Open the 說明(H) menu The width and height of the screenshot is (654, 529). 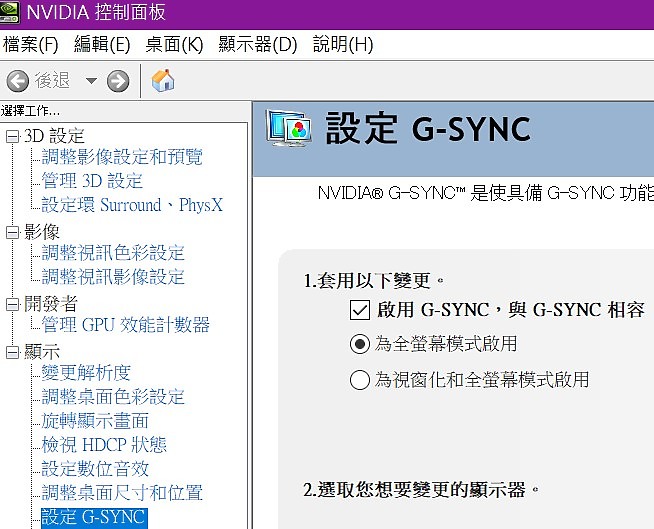(x=343, y=44)
